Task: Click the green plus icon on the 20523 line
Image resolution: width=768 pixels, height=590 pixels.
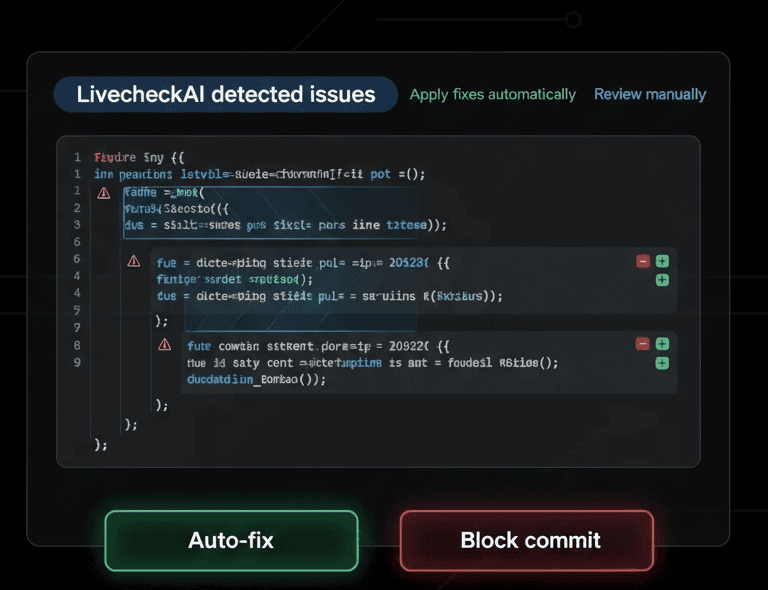Action: [x=662, y=261]
